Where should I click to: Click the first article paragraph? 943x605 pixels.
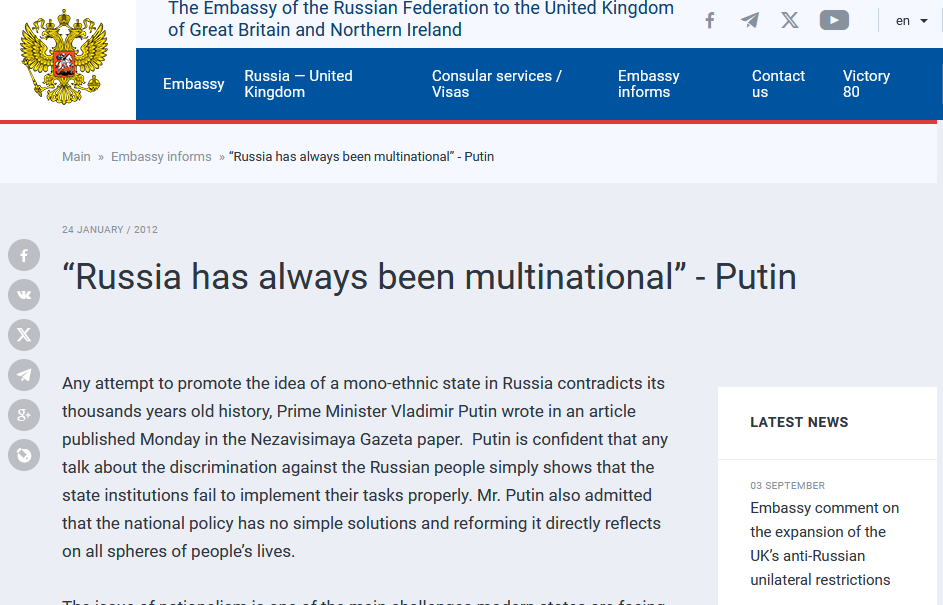point(365,467)
